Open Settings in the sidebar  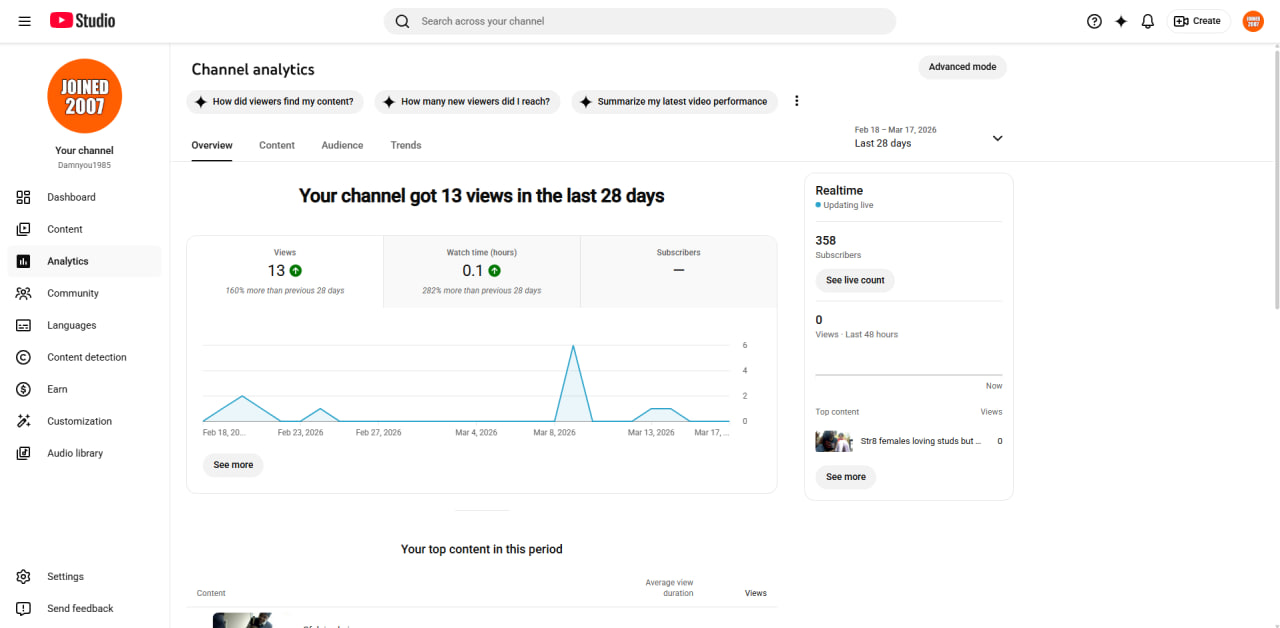[84, 577]
